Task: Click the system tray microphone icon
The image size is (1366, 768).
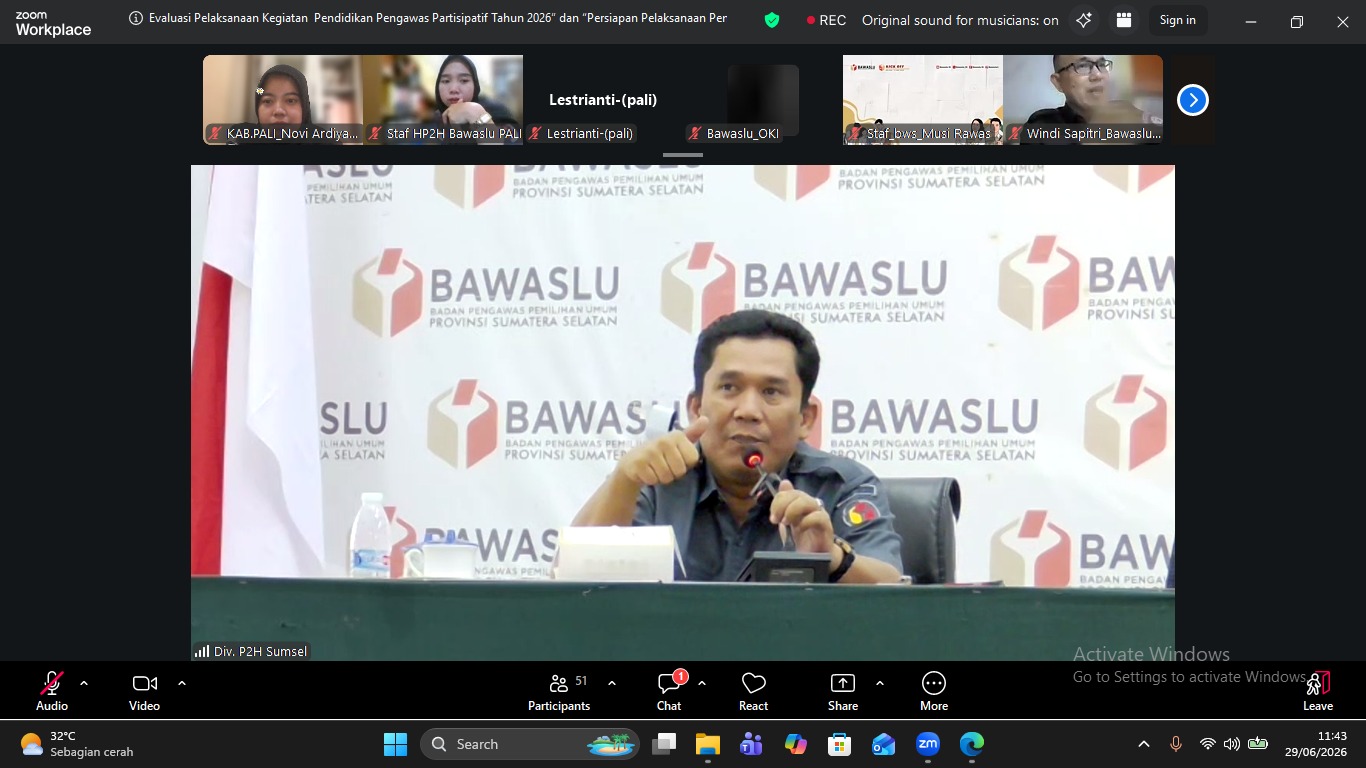Action: tap(1176, 744)
